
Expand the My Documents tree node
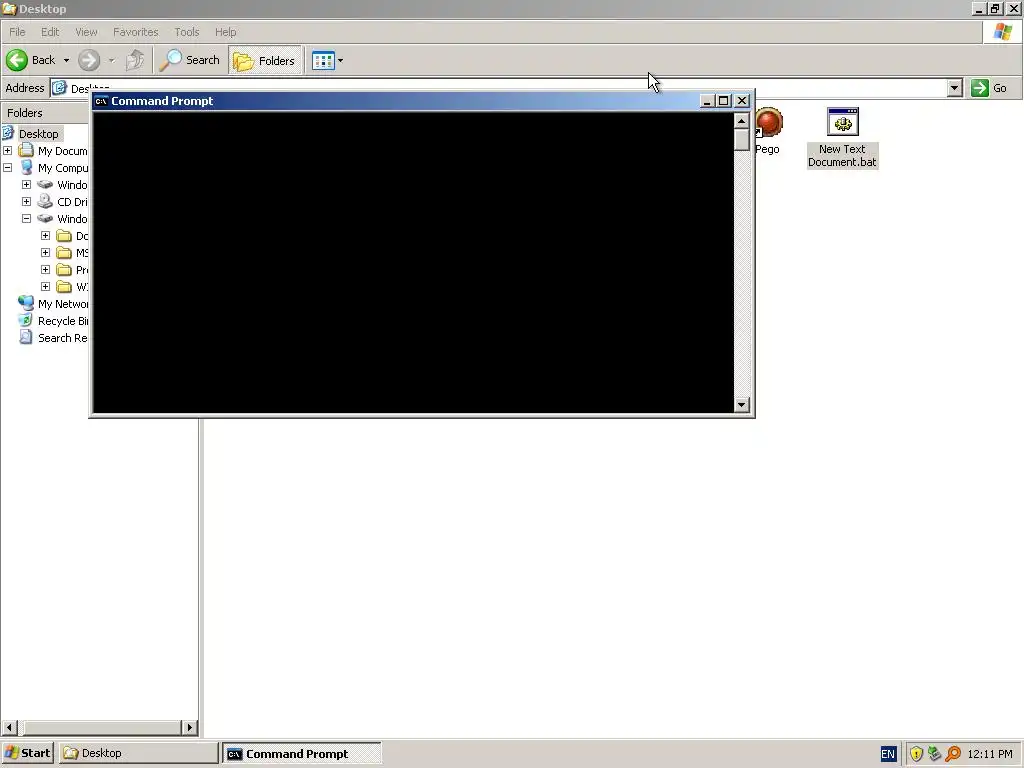pyautogui.click(x=8, y=150)
